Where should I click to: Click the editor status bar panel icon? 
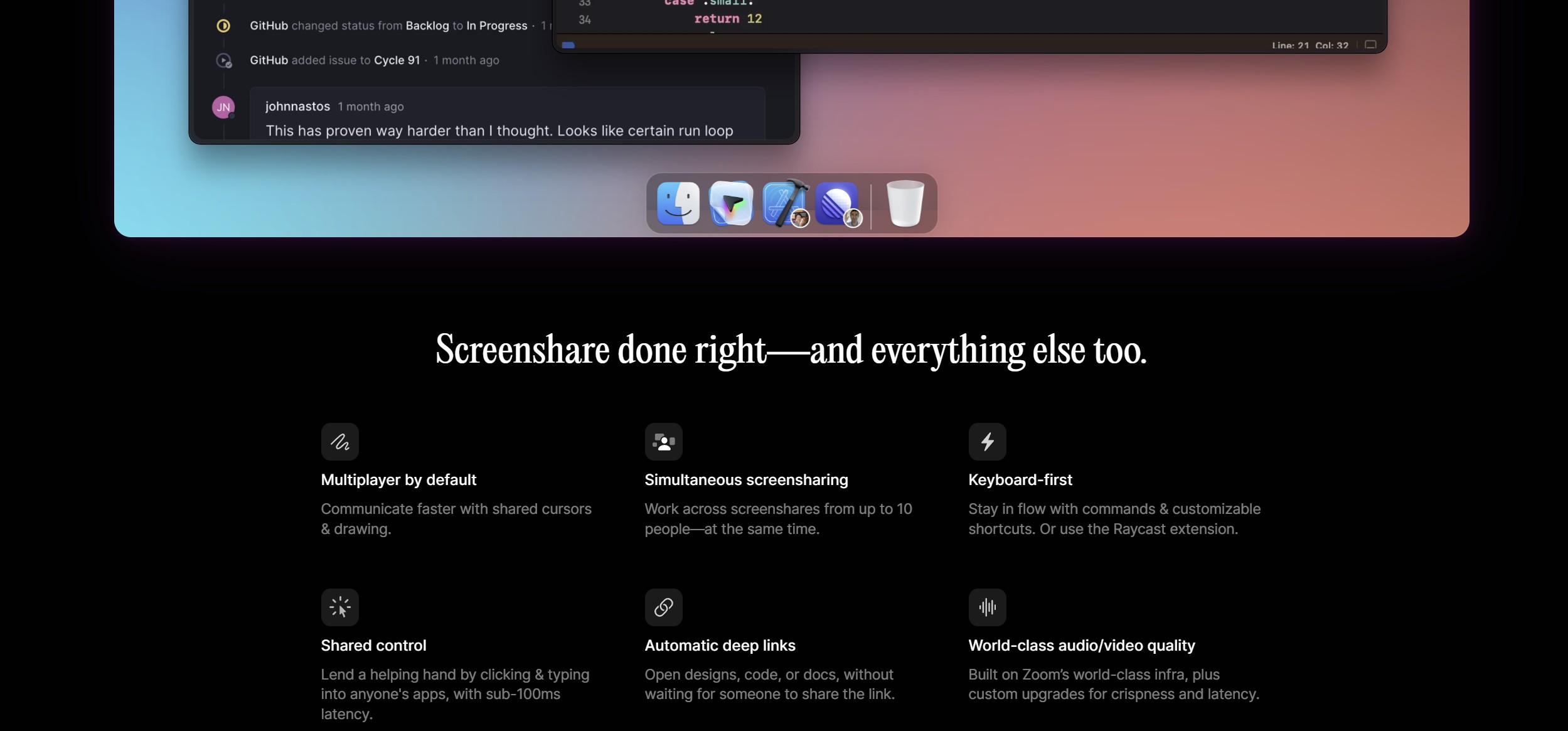click(x=1370, y=45)
